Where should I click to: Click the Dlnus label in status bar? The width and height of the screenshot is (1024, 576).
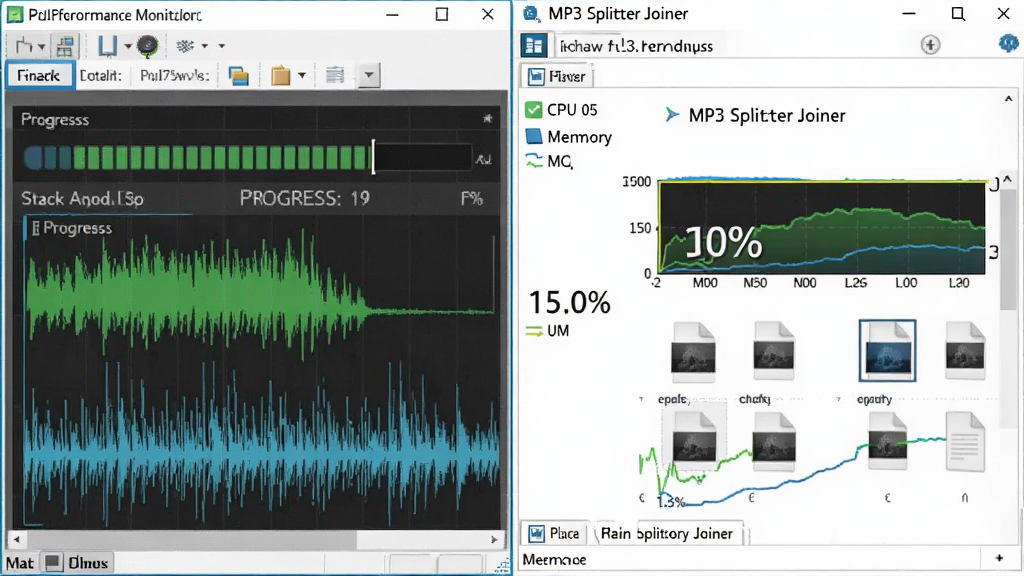[88, 563]
